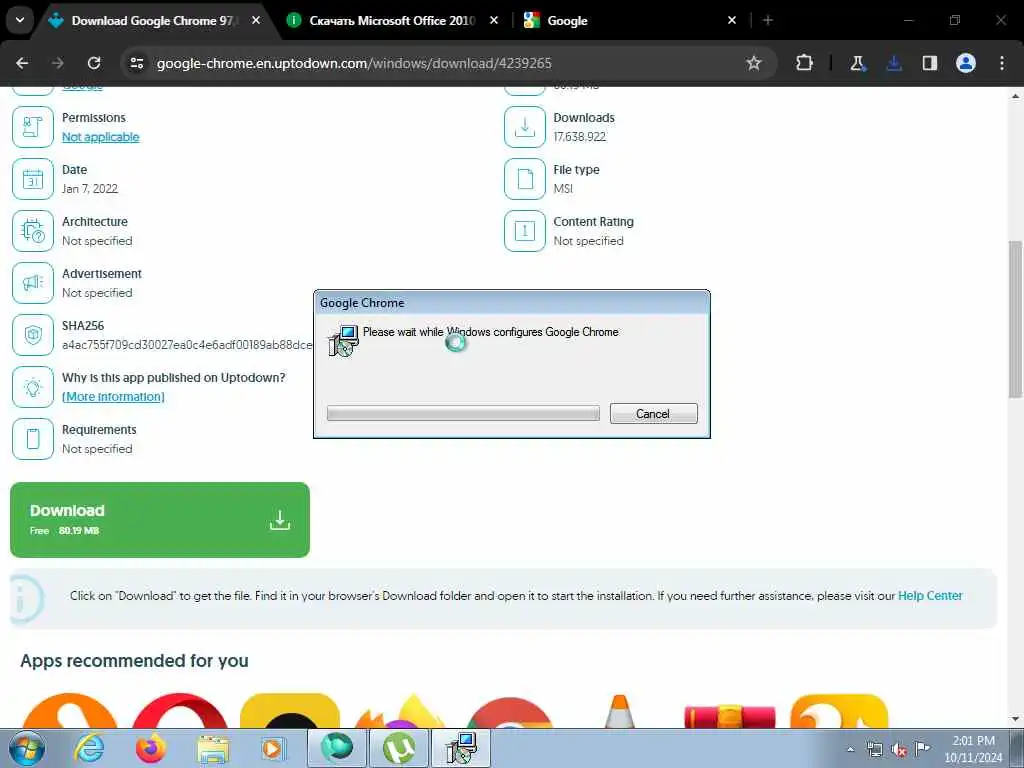1024x768 pixels.
Task: Launch Internet Explorer from taskbar
Action: 89,748
